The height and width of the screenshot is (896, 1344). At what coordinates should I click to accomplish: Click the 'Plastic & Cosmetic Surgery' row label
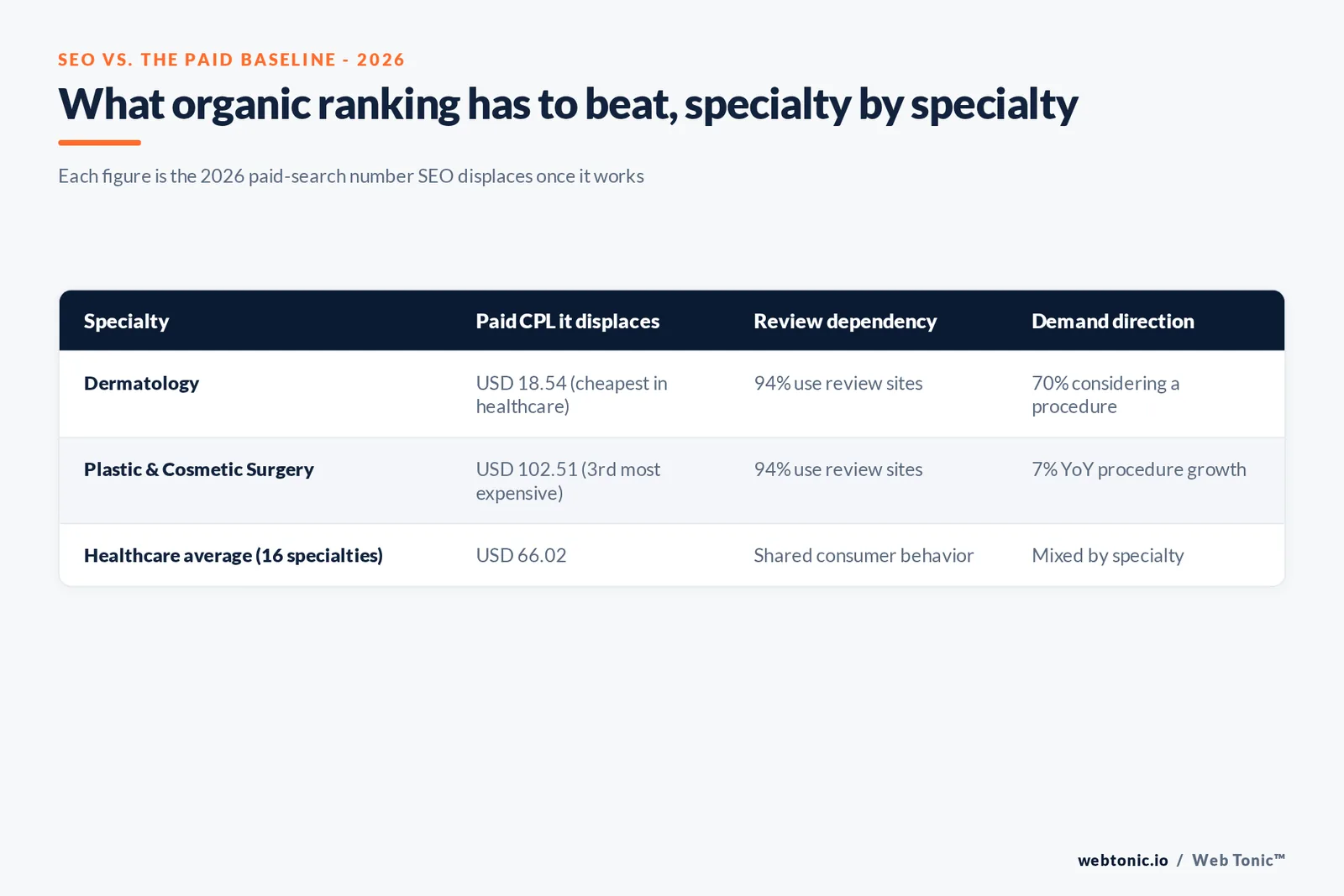click(199, 469)
